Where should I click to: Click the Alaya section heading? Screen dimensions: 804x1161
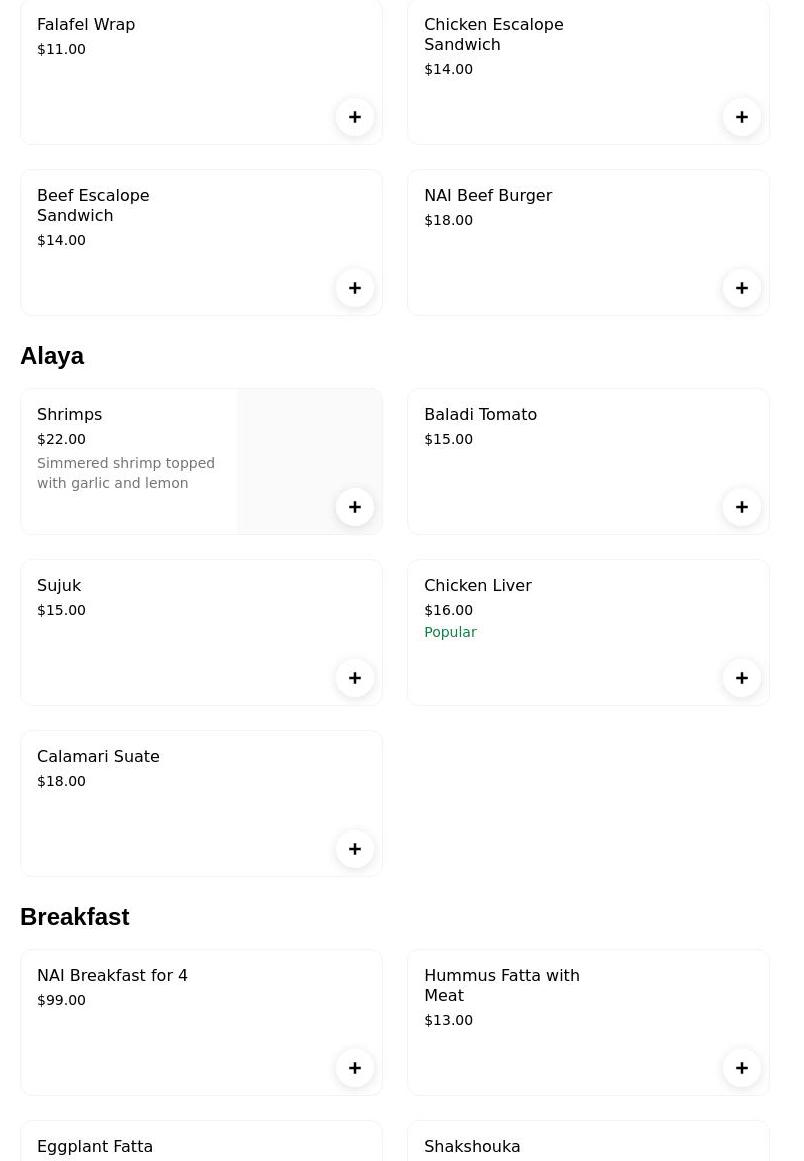[x=52, y=356]
